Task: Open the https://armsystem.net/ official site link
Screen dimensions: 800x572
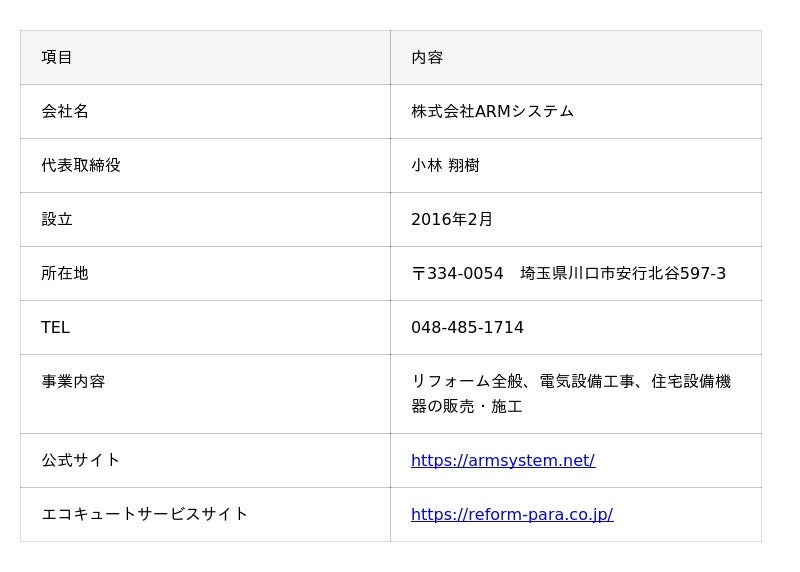Action: point(503,460)
